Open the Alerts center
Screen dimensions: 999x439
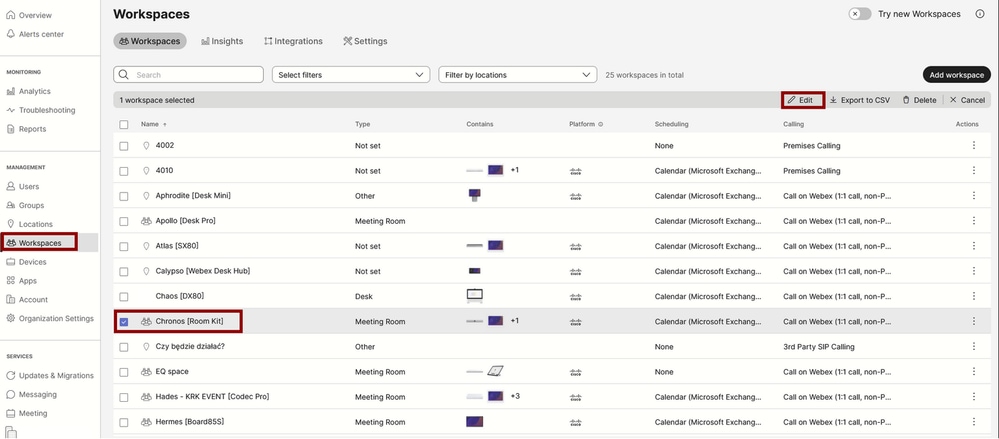35,34
